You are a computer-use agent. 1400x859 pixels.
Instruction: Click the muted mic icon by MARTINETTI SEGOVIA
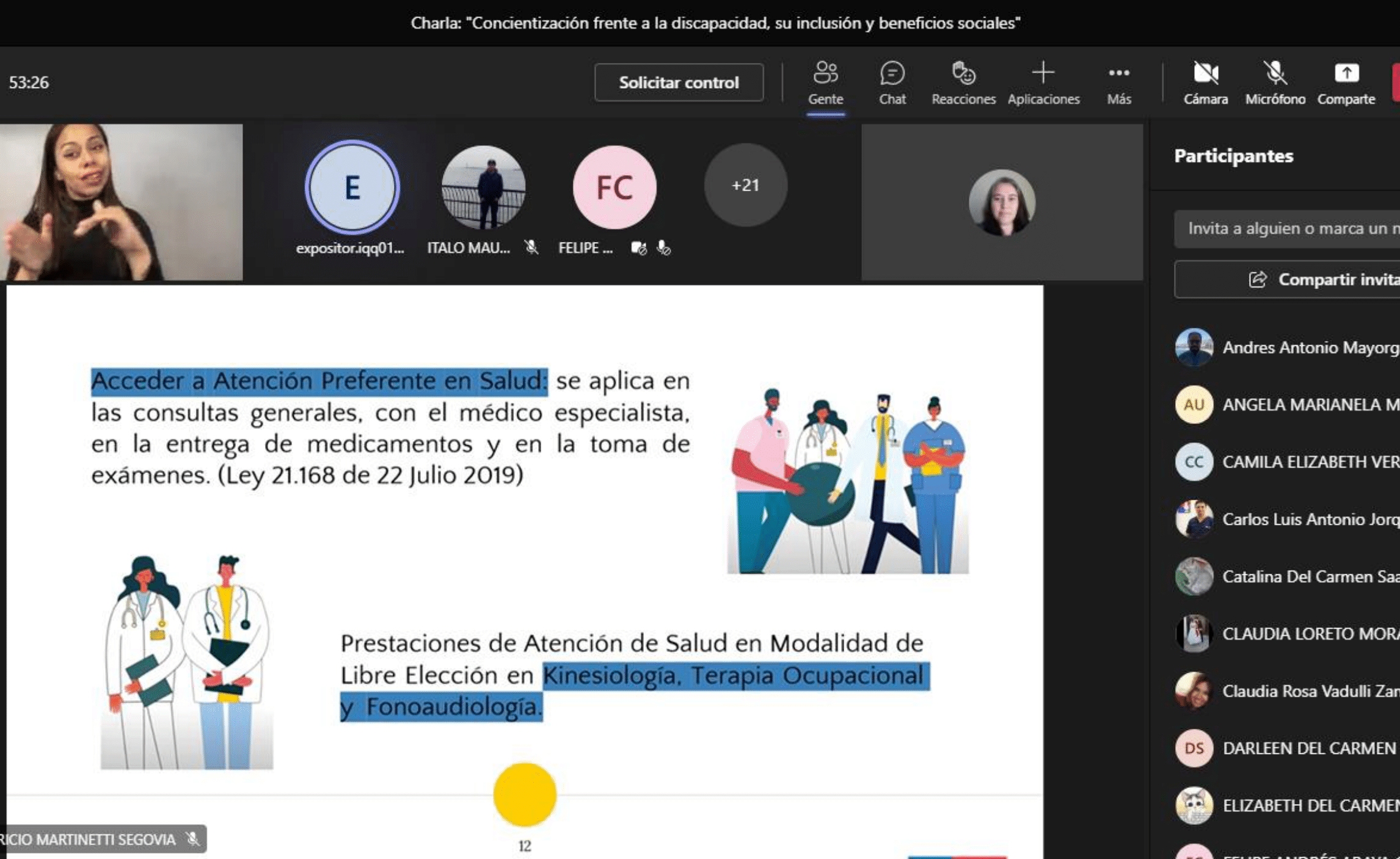pos(192,839)
